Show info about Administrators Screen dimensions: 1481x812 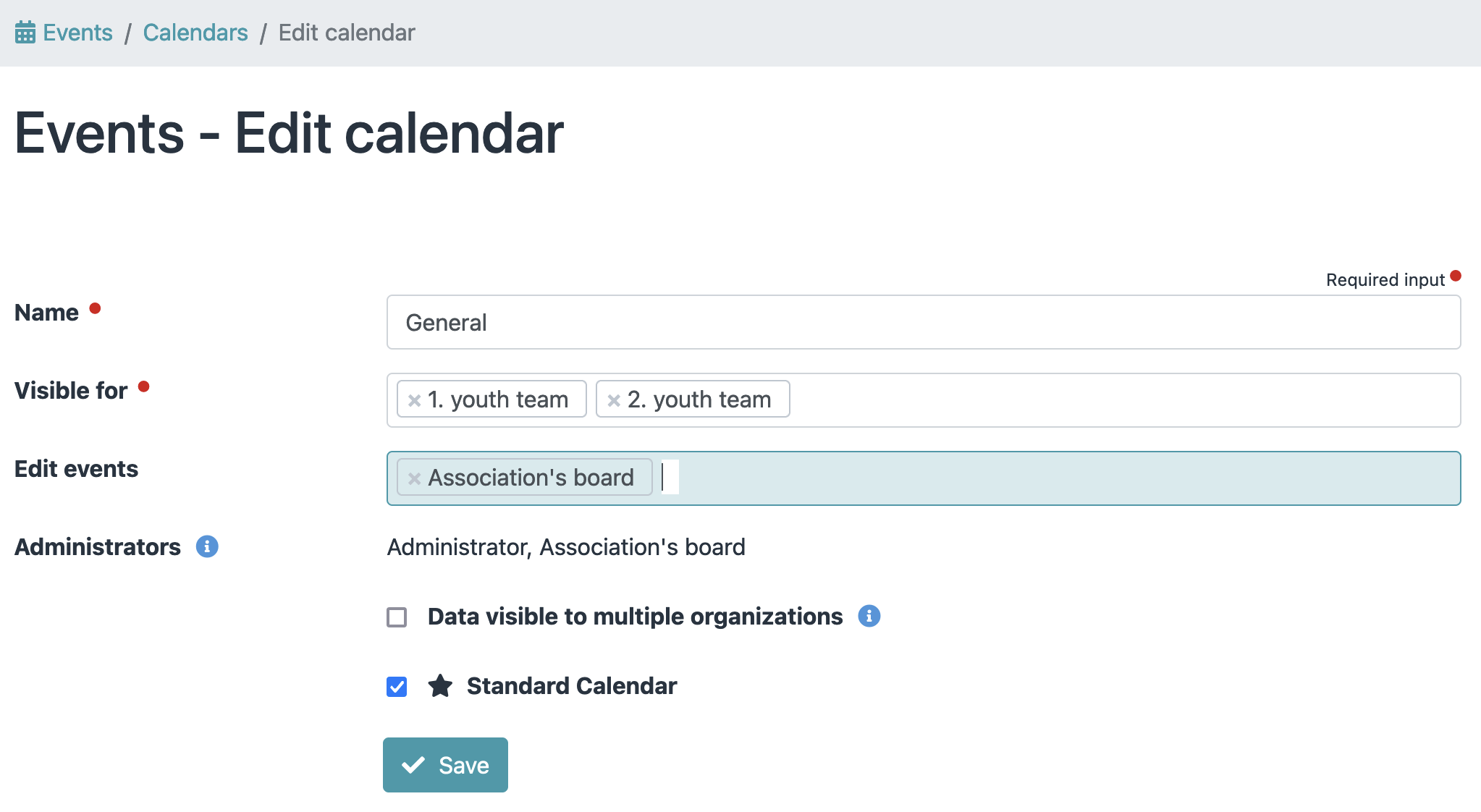tap(207, 546)
